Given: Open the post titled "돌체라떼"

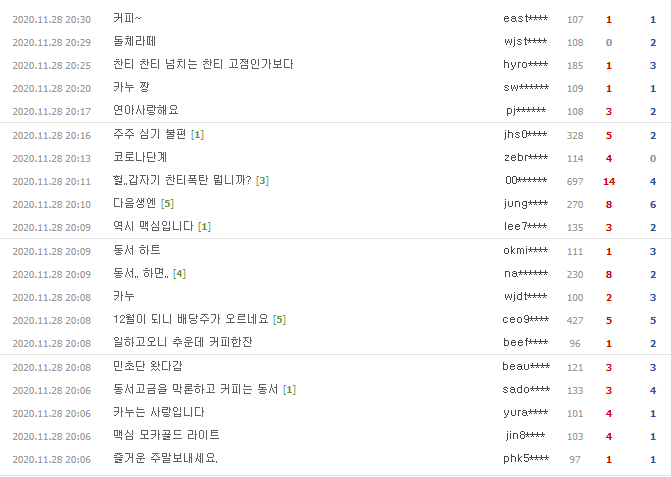Looking at the screenshot, I should (138, 42).
